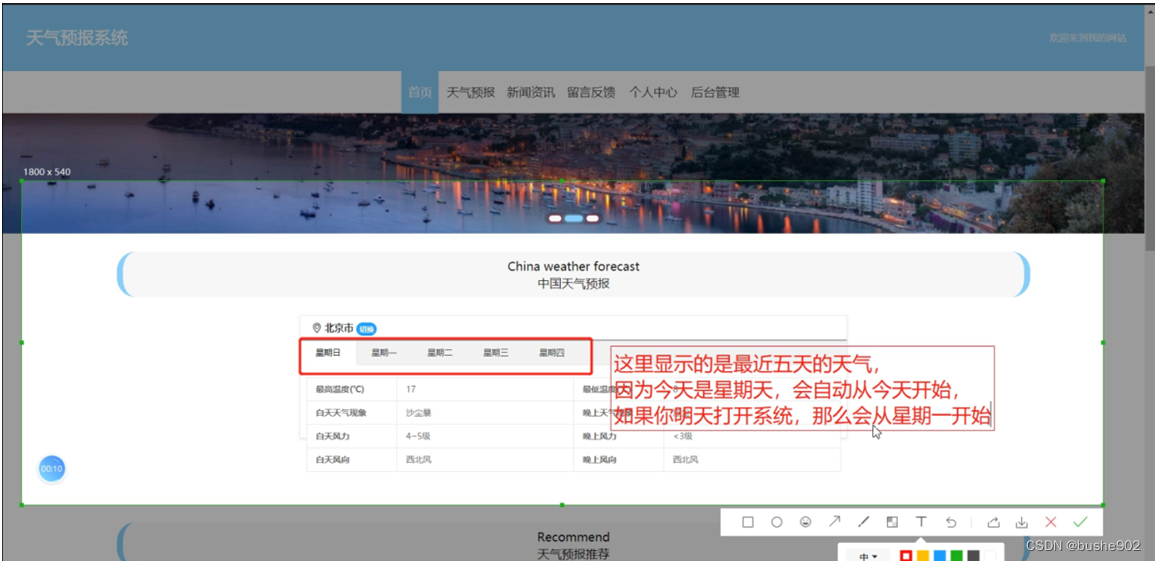Click the 天气预报系统 site title
Screen dimensions: 1156x561
click(77, 38)
